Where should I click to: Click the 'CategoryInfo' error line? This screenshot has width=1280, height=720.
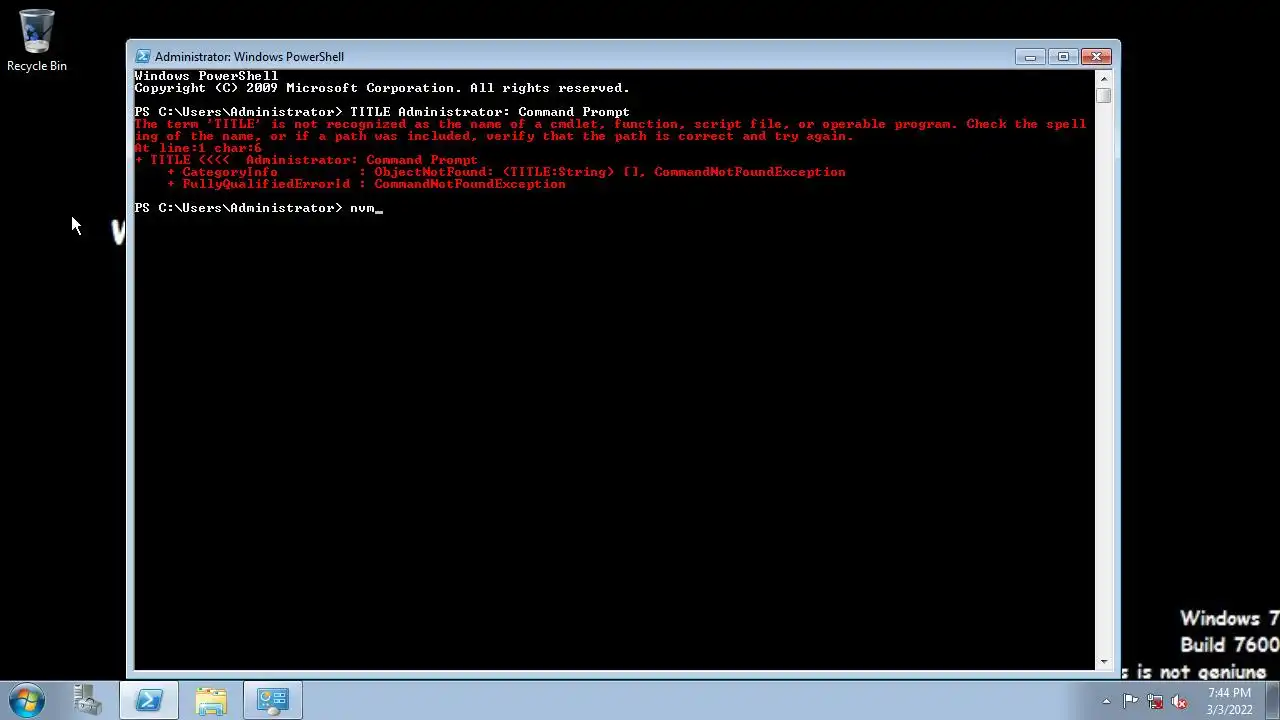pos(506,172)
